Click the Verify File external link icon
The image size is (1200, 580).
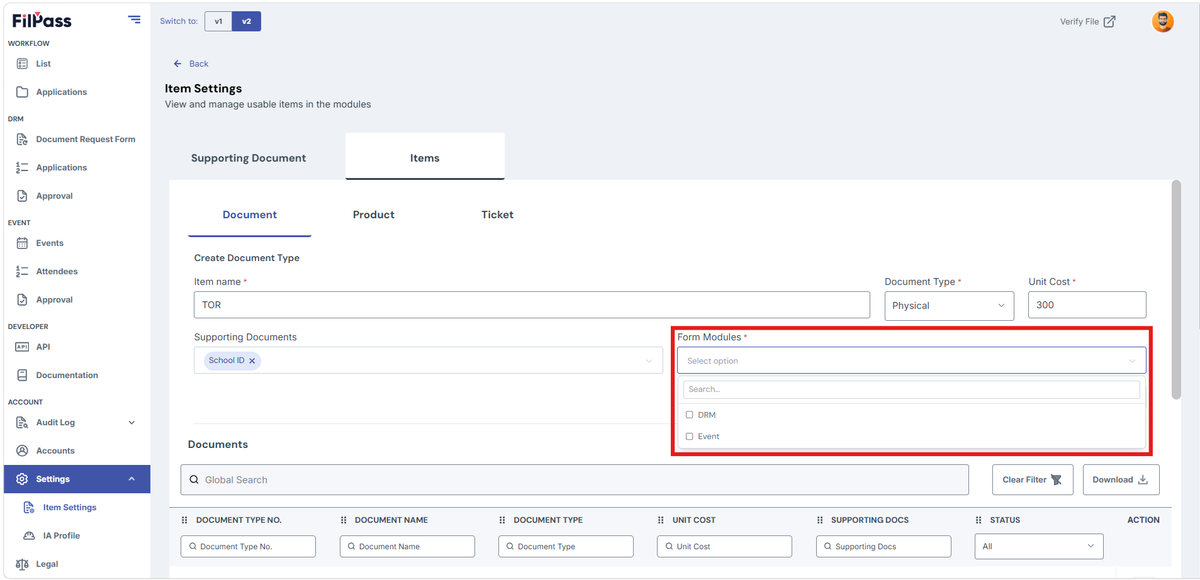(1109, 21)
